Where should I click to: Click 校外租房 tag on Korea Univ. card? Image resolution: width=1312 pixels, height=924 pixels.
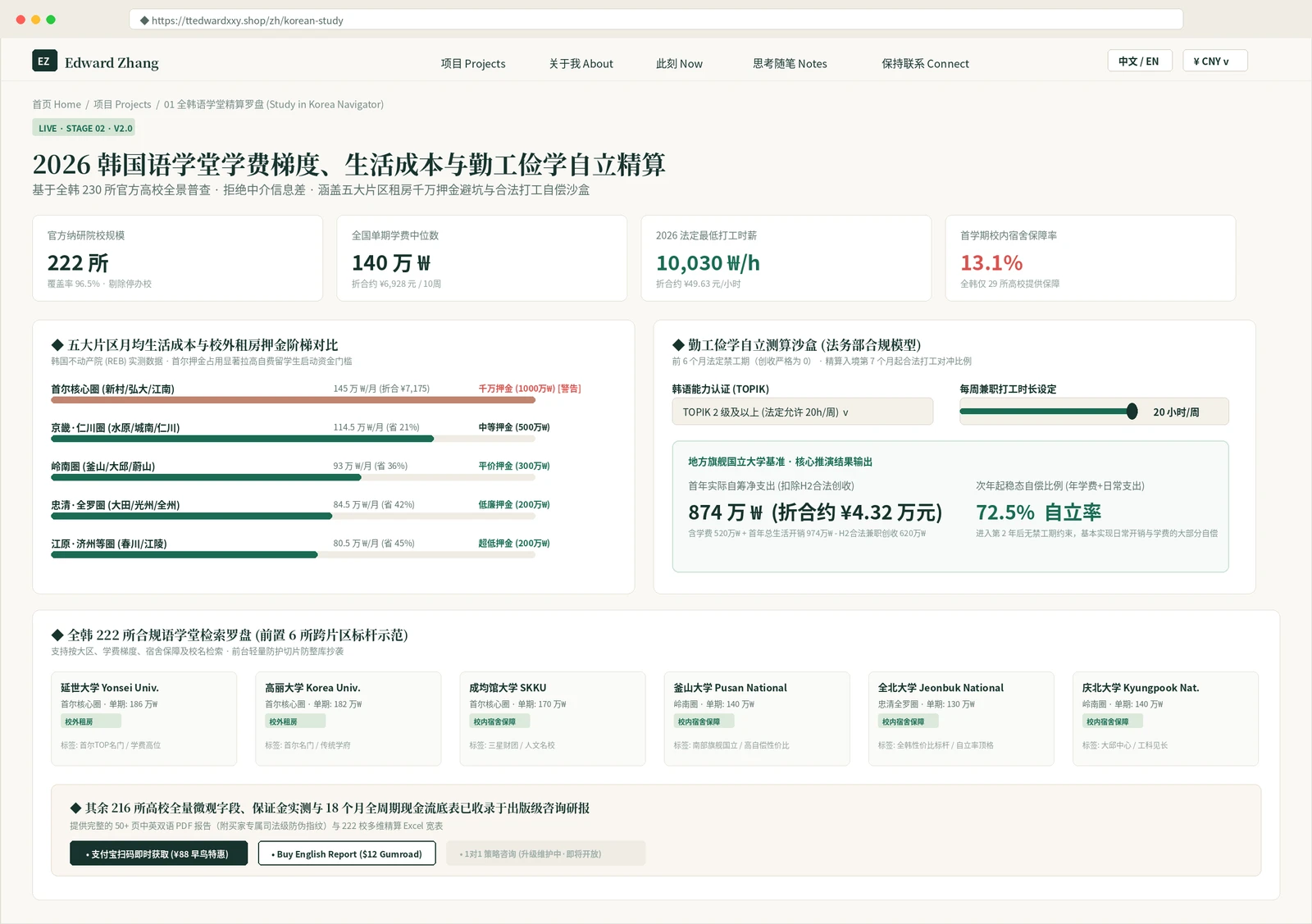coord(294,721)
